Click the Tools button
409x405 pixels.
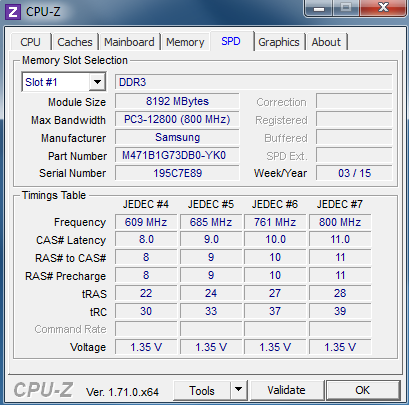click(202, 390)
